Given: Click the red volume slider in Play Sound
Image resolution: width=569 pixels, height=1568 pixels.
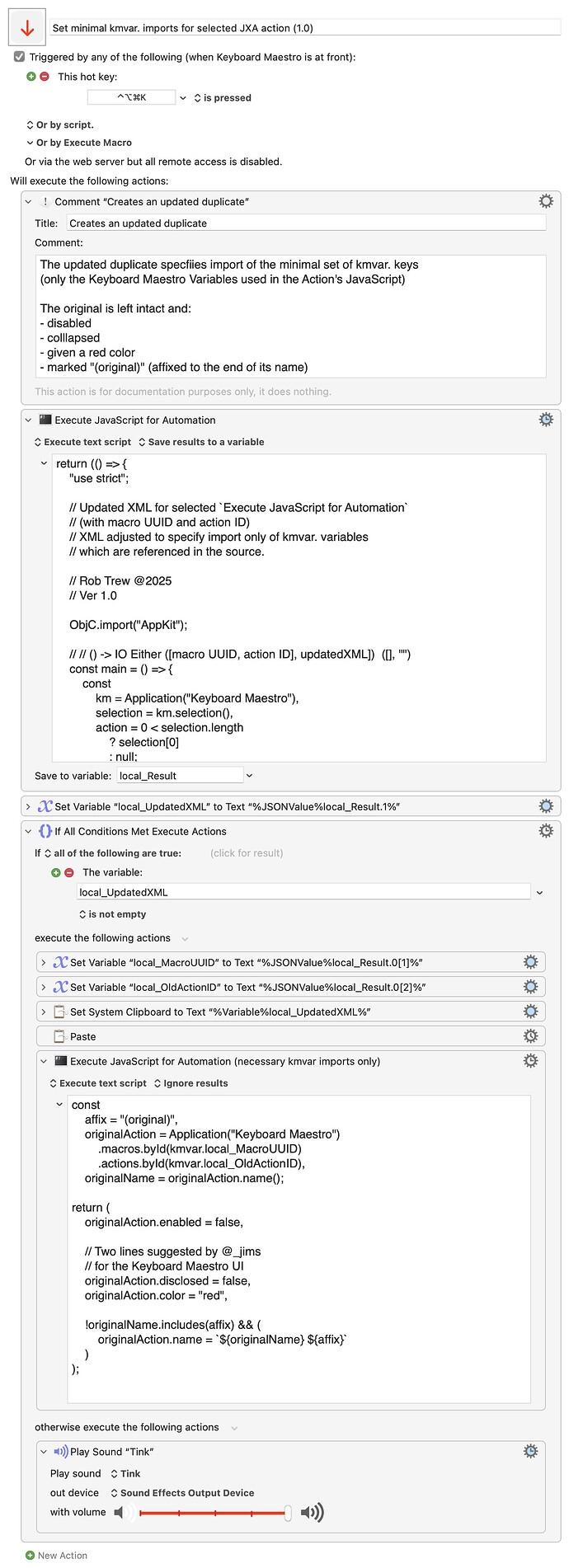Looking at the screenshot, I should pyautogui.click(x=207, y=1512).
